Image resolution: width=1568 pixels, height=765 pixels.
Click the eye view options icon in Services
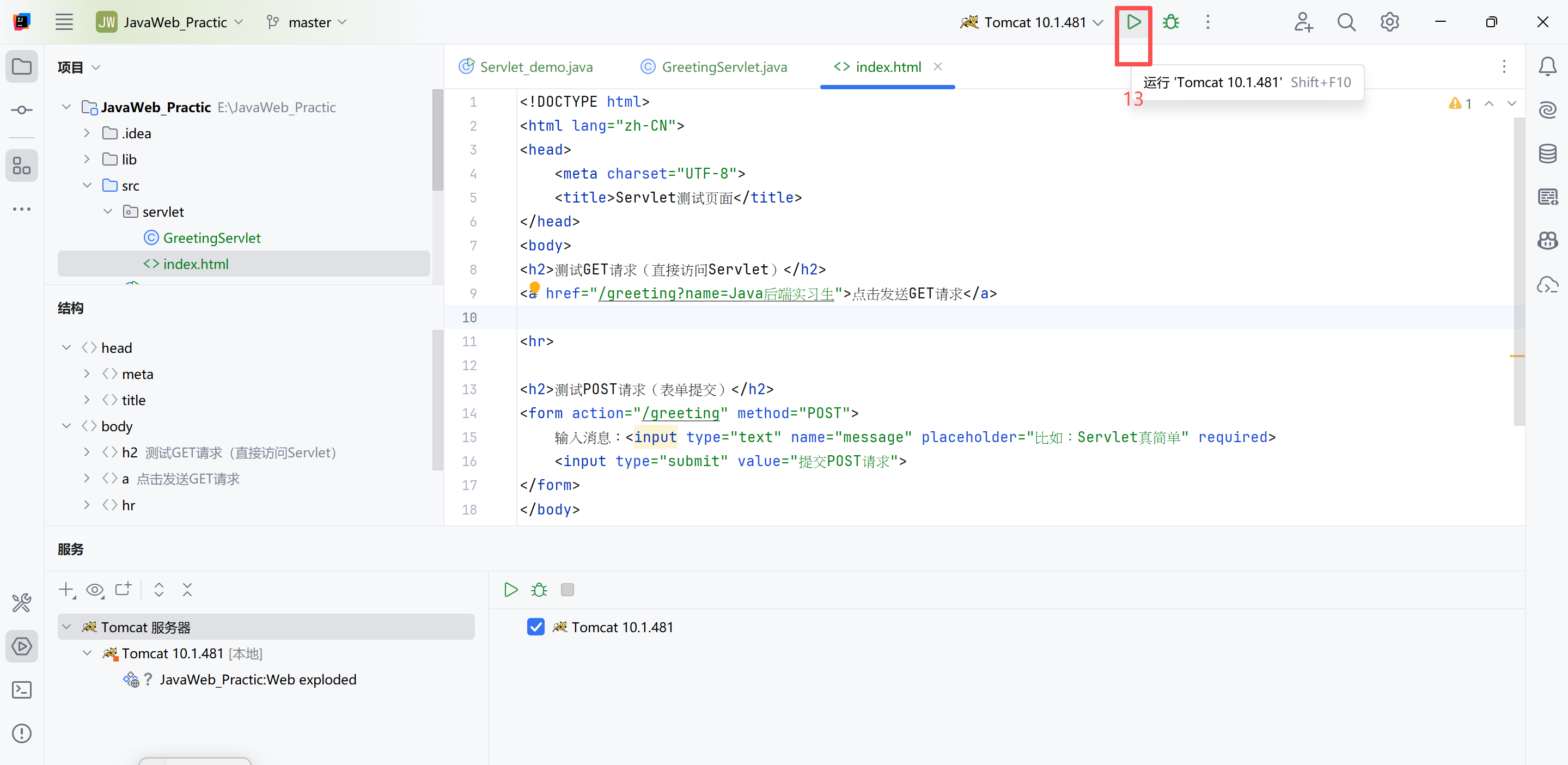[x=94, y=590]
